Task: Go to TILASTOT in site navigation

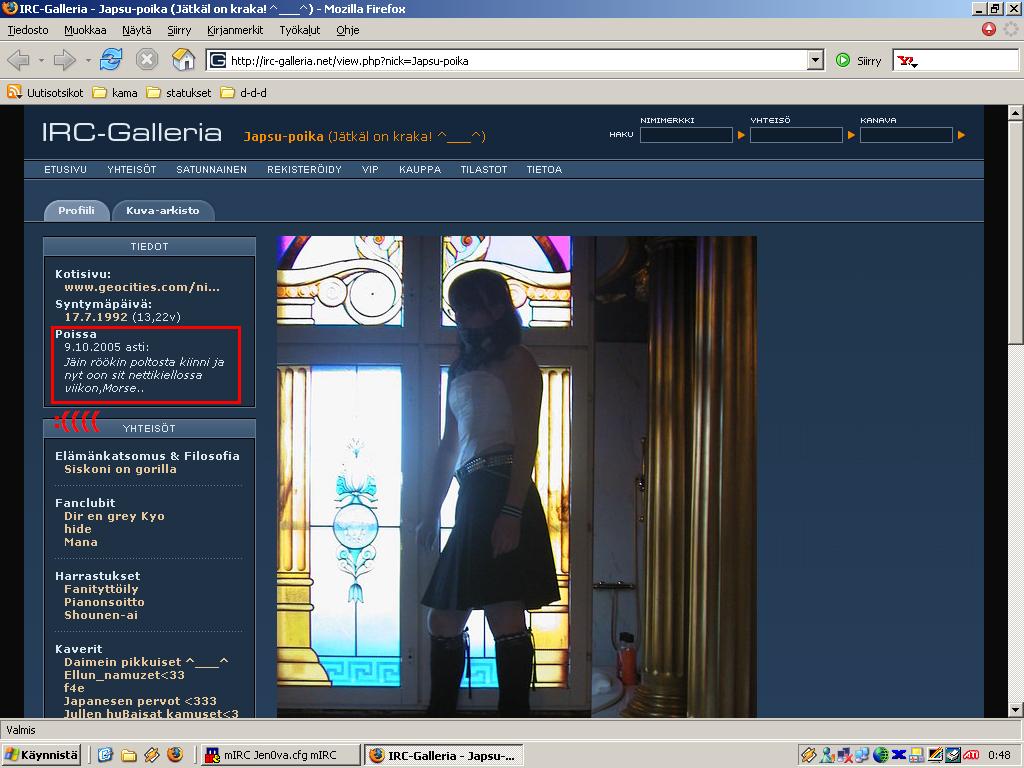Action: click(x=484, y=169)
